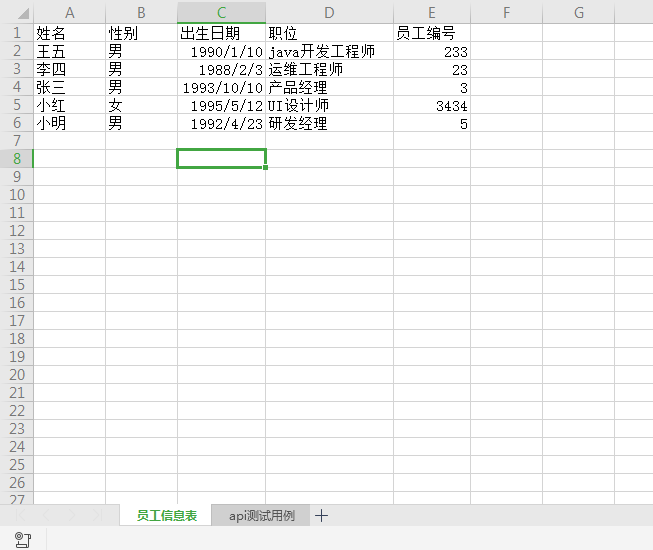
Task: Select column F header
Action: coord(506,12)
